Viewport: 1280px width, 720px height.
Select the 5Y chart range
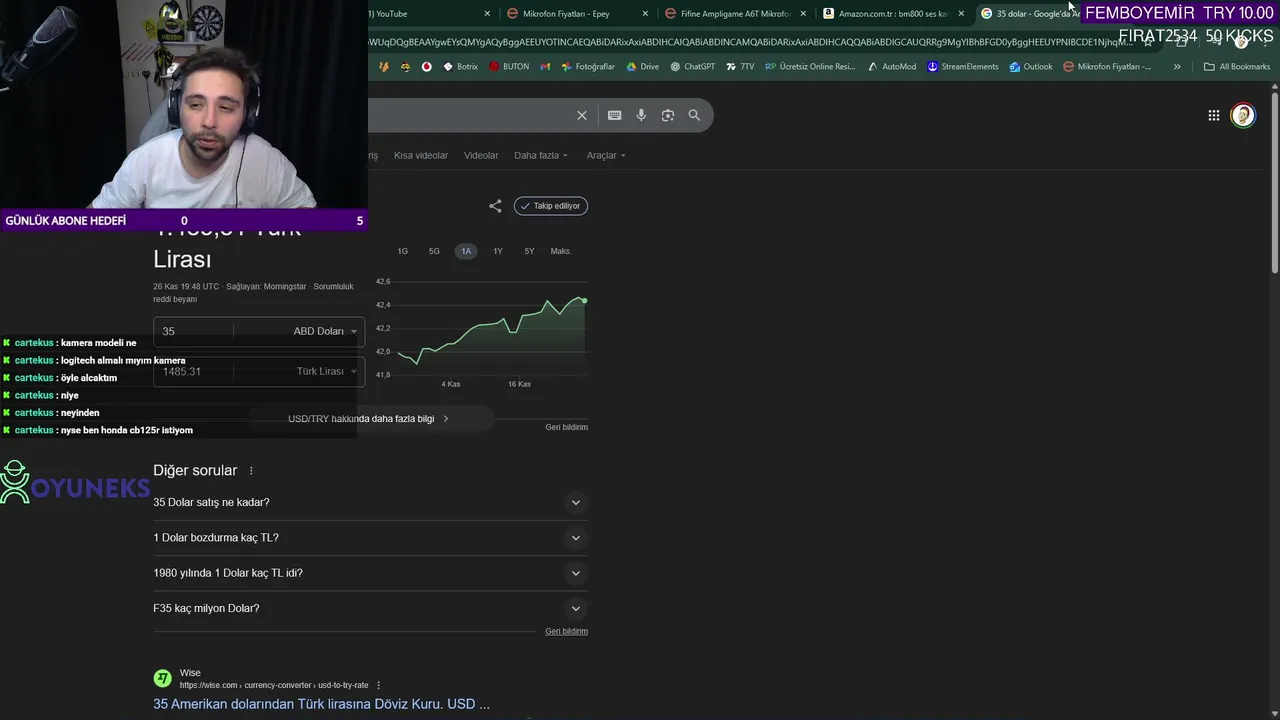click(x=529, y=251)
